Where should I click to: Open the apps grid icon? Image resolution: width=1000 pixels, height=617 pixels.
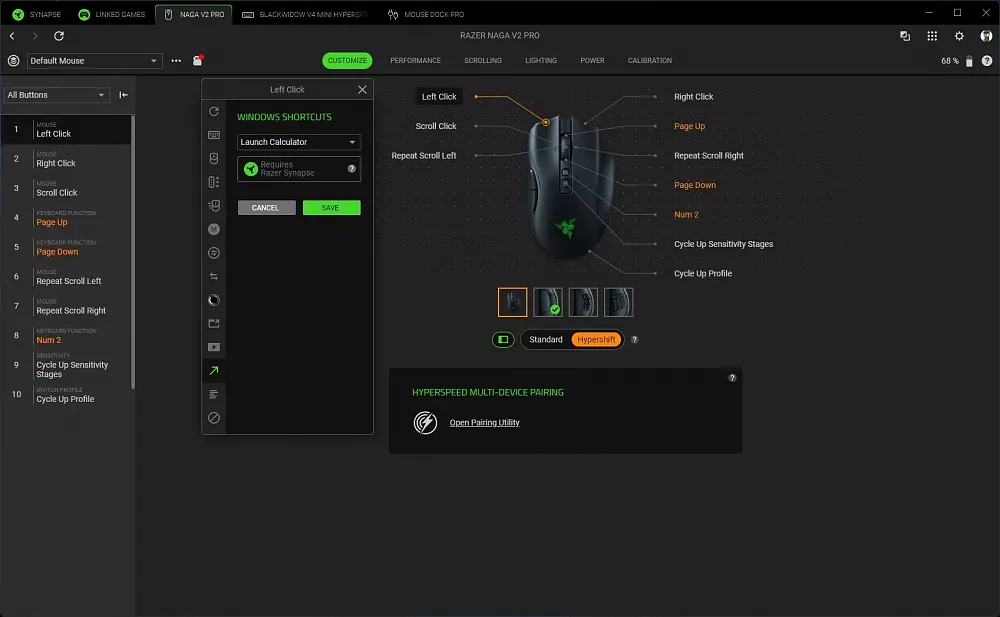coord(932,36)
